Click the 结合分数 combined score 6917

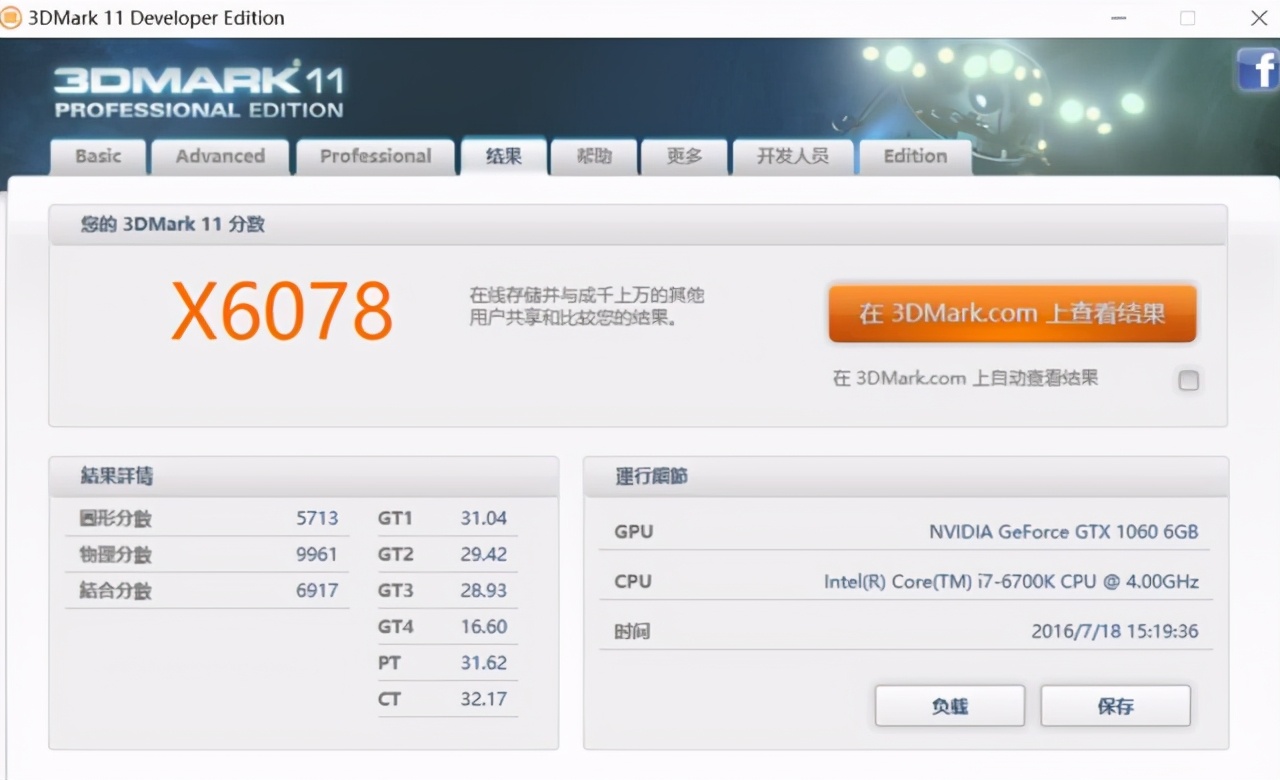(x=317, y=590)
